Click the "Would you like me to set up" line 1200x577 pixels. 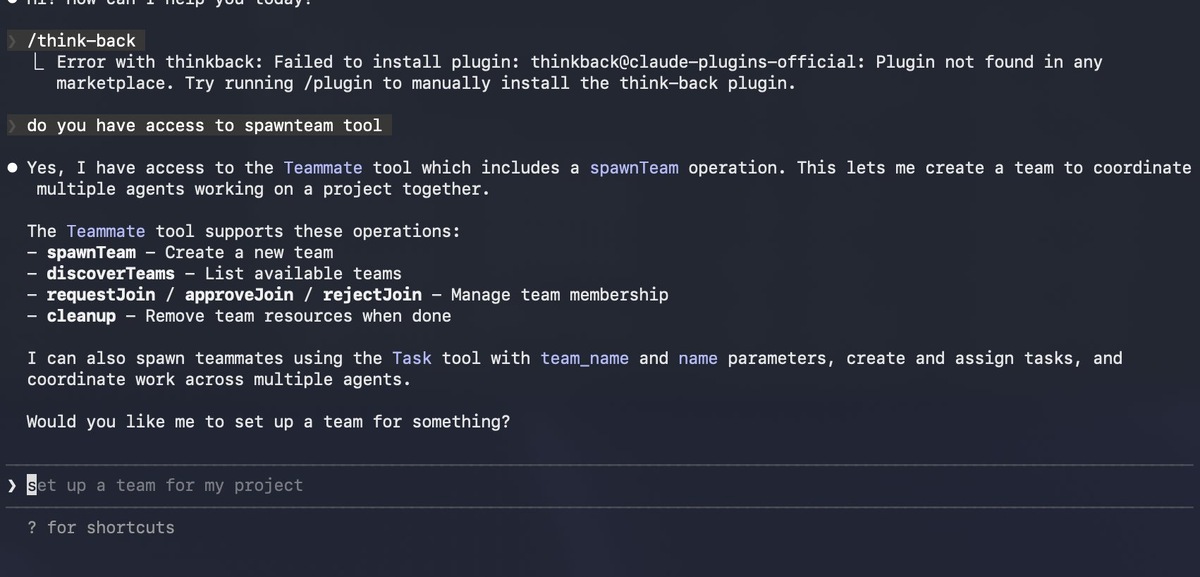pos(268,422)
